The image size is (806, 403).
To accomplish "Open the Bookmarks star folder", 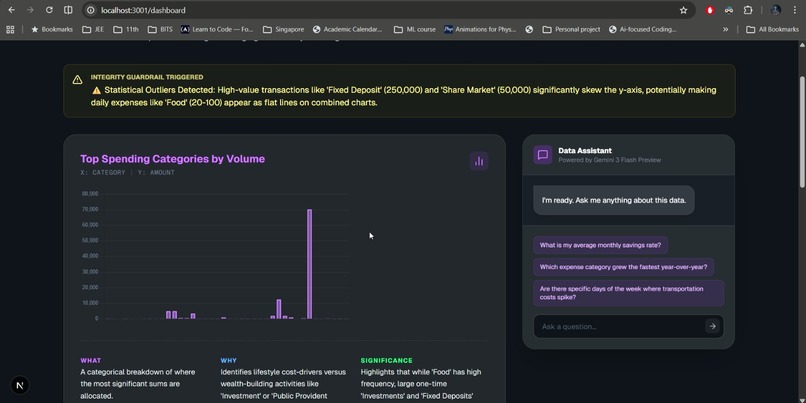I will coord(52,29).
